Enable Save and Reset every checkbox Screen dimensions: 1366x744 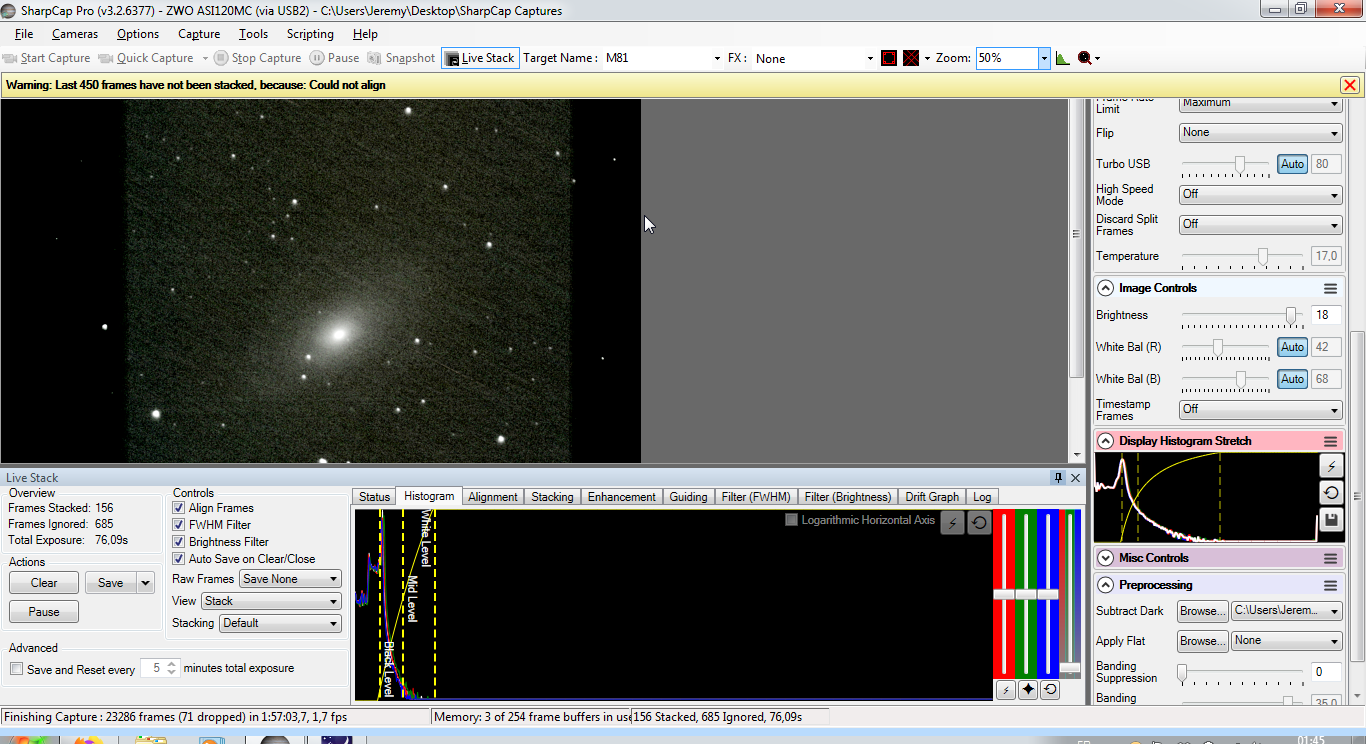point(16,669)
